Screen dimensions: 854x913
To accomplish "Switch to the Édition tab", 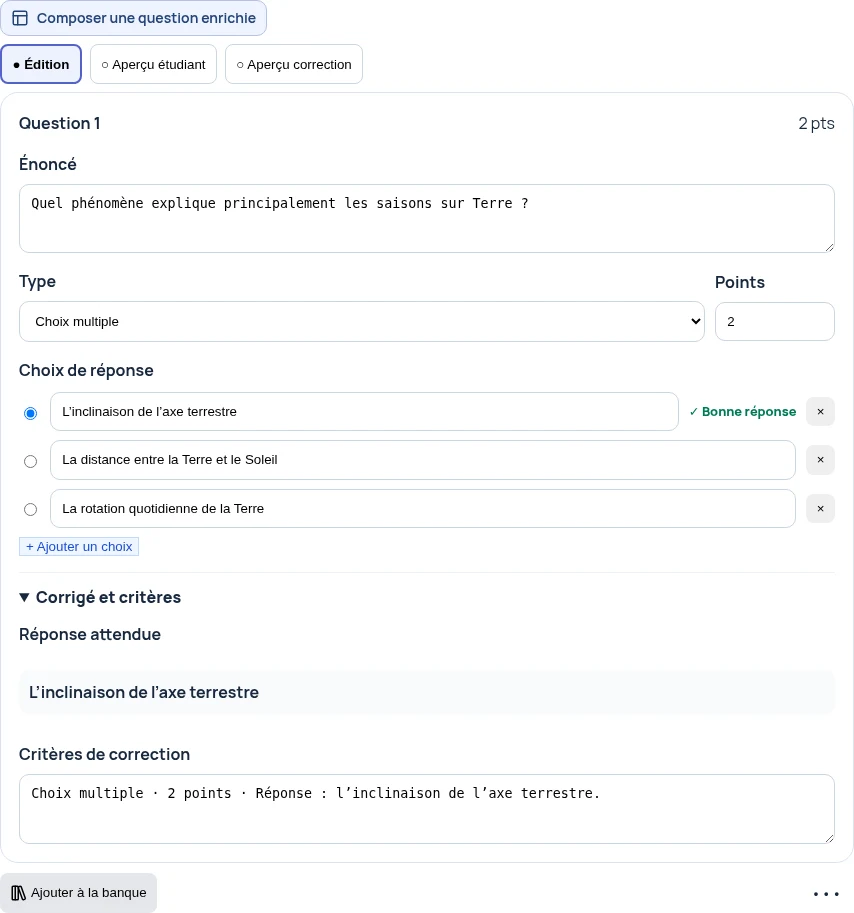I will (41, 64).
